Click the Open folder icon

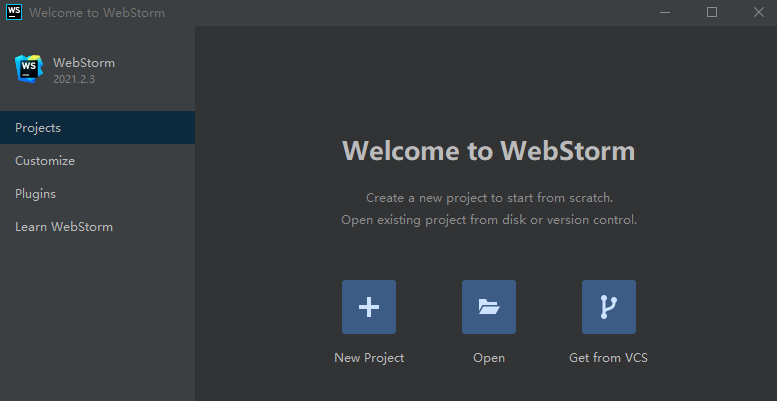click(x=489, y=307)
